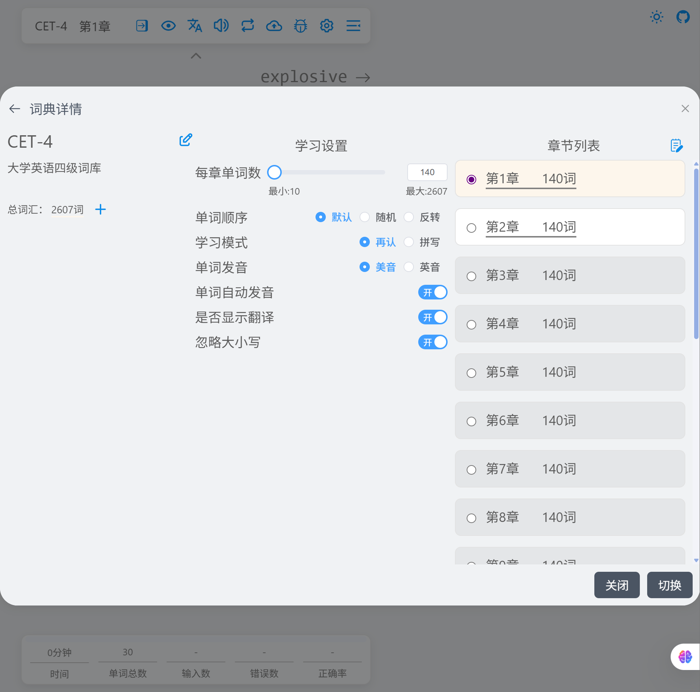Select 第6章 in chapter list
700x692 pixels.
tap(570, 421)
